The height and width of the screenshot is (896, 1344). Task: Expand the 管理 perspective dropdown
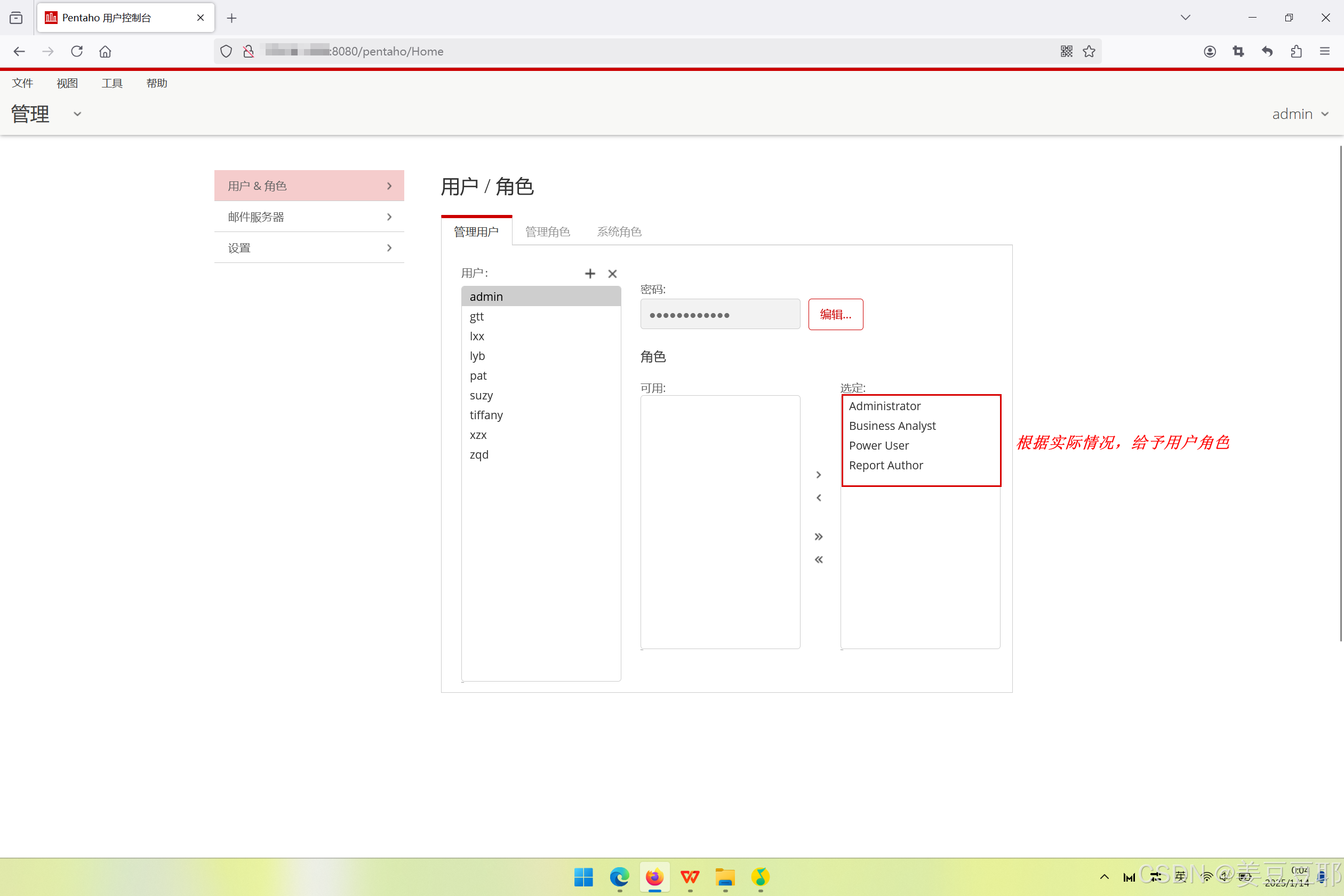click(77, 114)
